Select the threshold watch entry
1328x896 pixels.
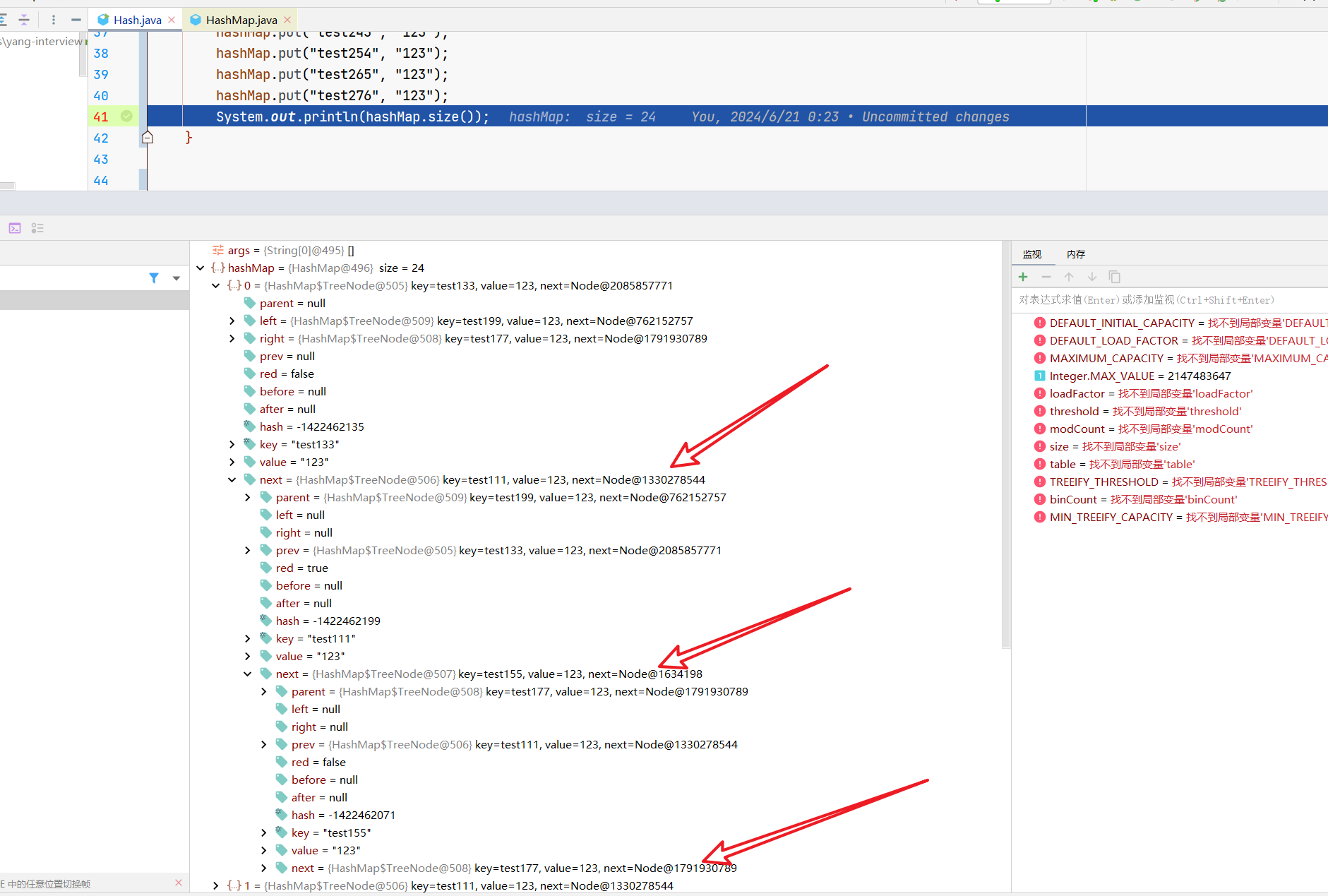[x=1171, y=412]
